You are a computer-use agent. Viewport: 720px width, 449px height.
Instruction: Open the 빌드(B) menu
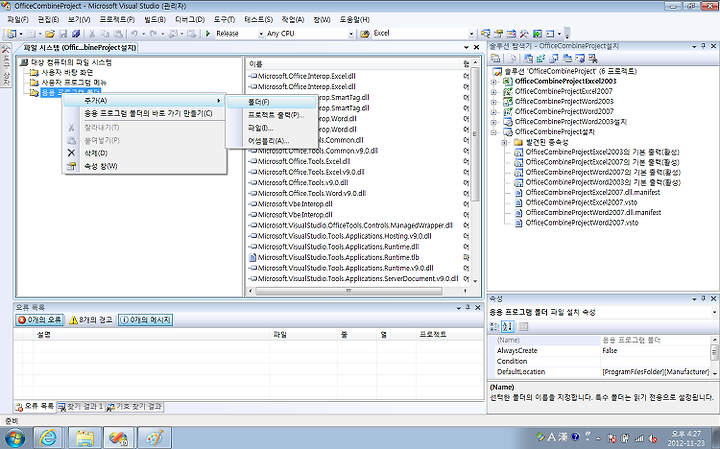155,20
